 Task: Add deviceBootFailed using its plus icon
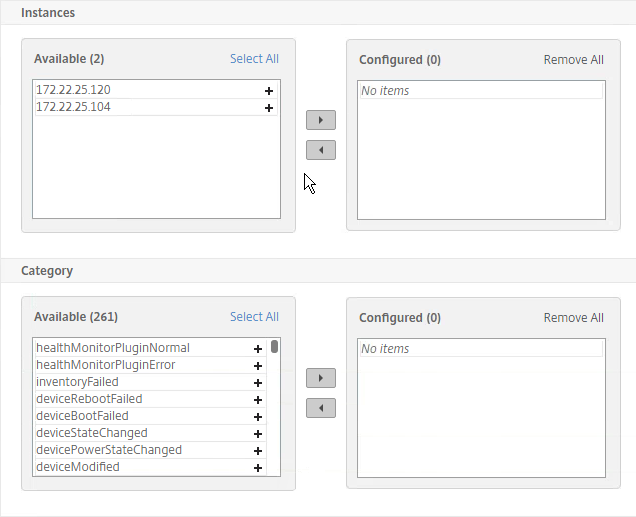(x=258, y=417)
